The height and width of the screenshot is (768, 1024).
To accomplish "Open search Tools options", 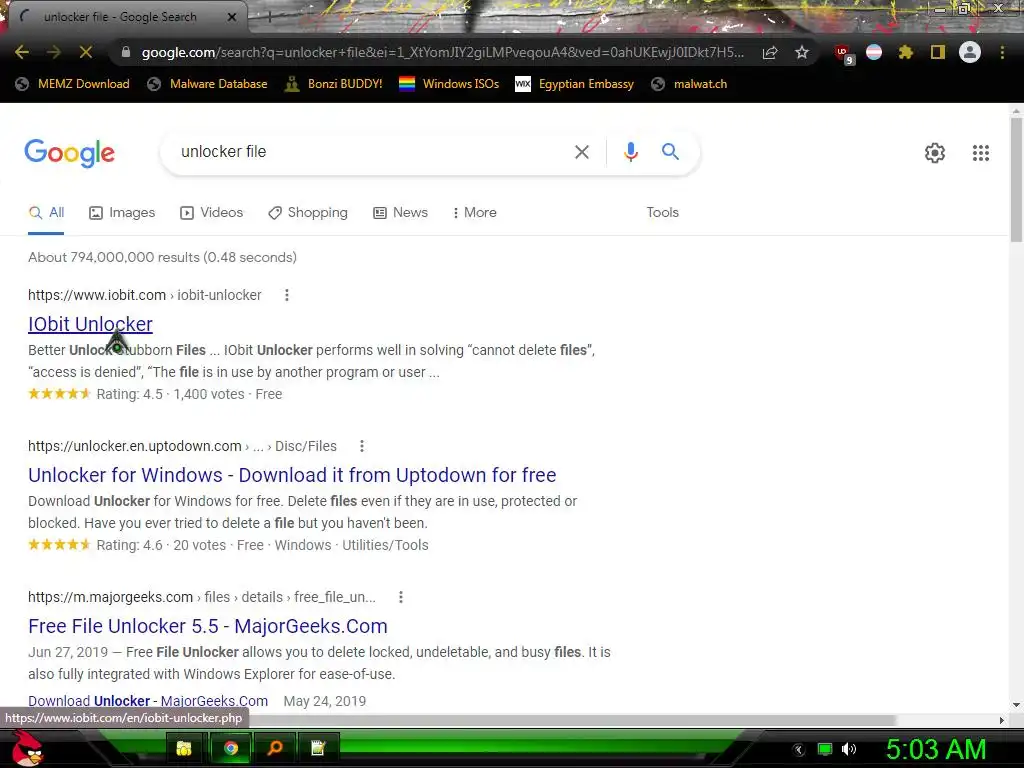I will click(662, 213).
